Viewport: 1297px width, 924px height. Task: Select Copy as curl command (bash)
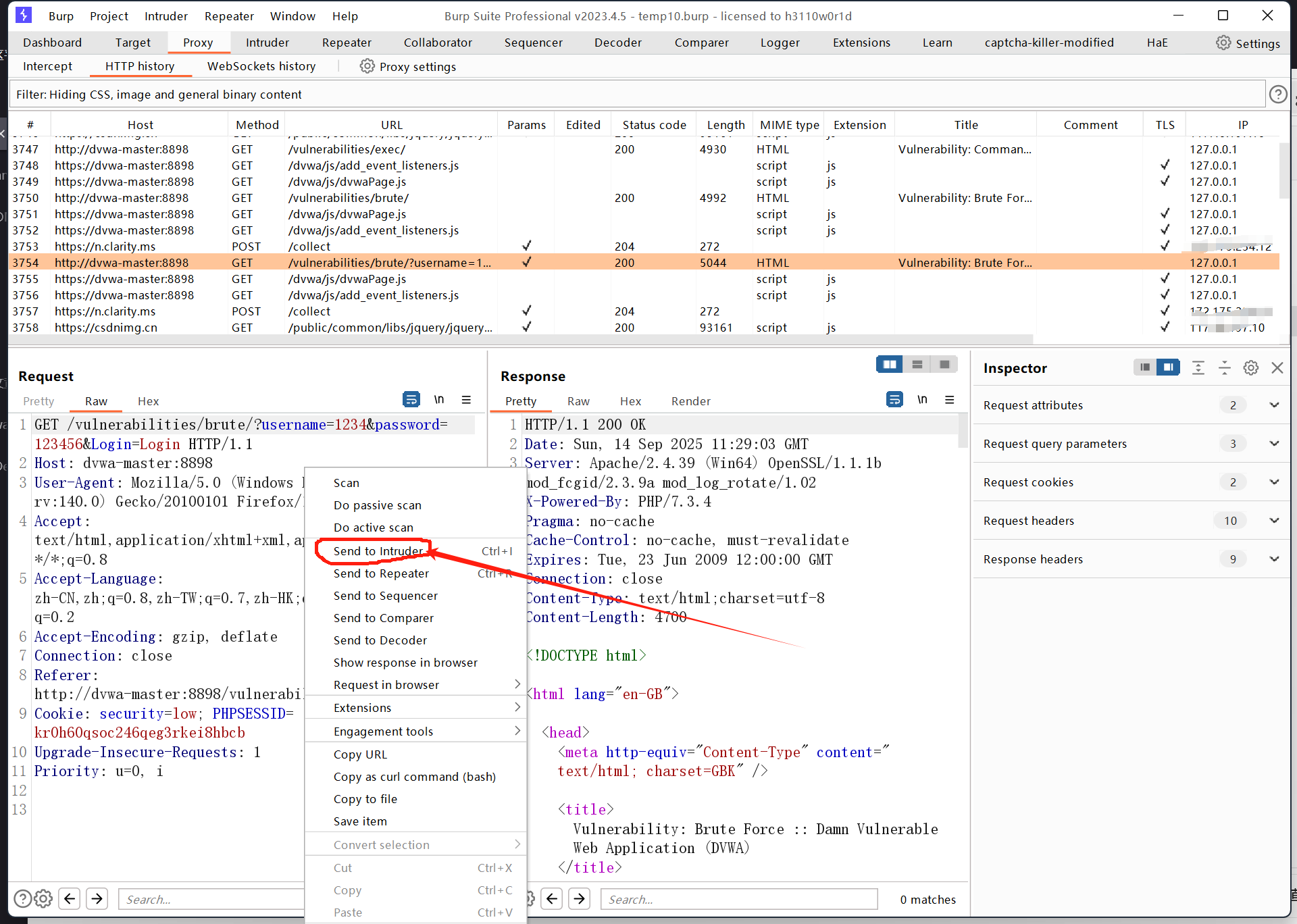coord(415,776)
